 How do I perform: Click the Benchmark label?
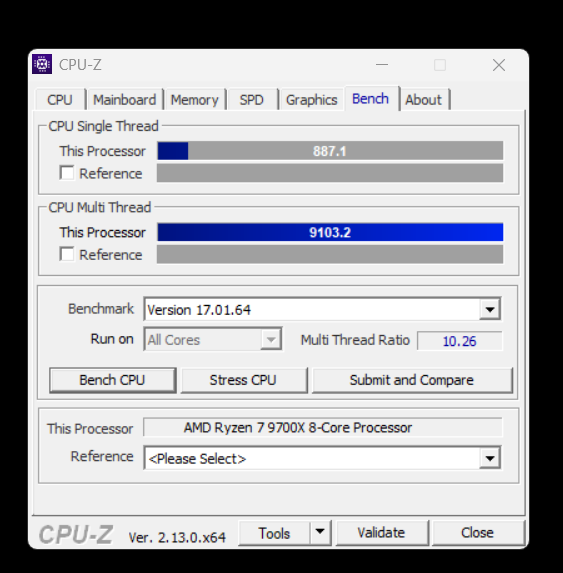point(101,309)
